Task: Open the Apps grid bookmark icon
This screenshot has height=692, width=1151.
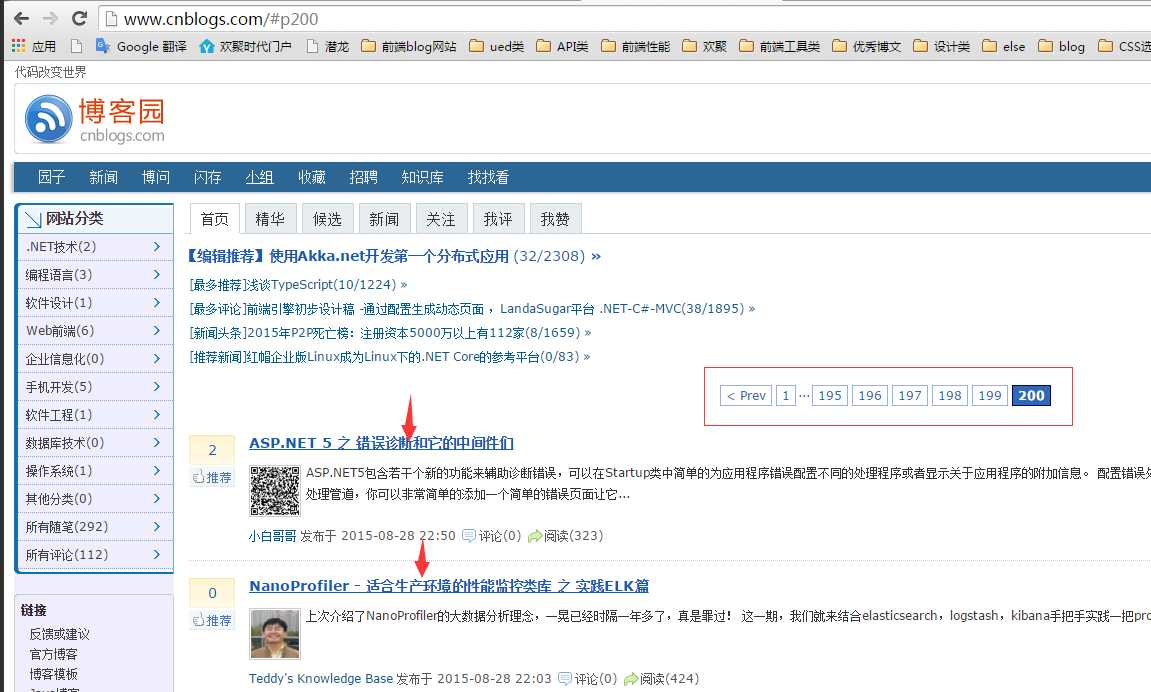Action: point(18,45)
